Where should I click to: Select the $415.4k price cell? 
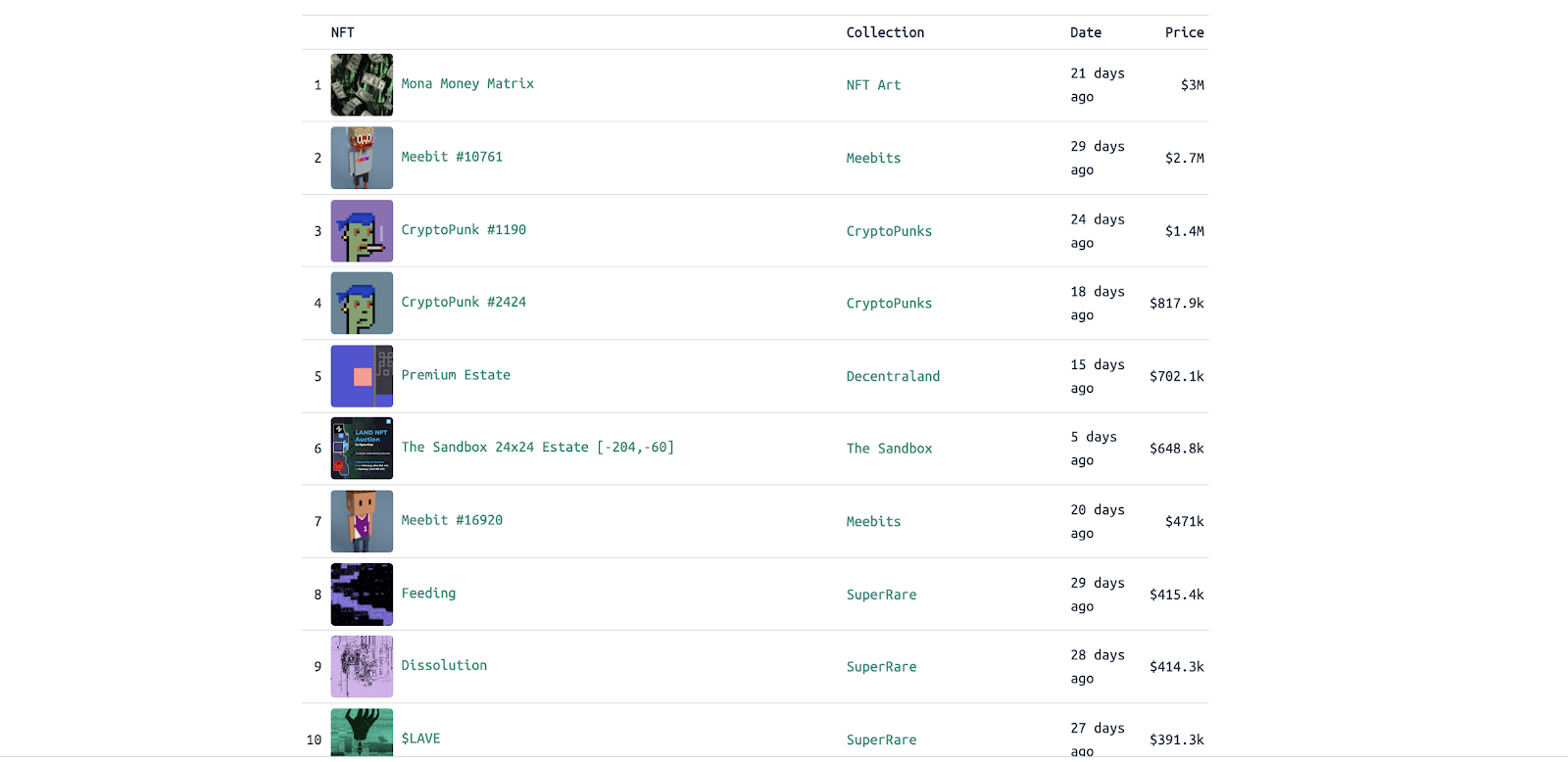[x=1177, y=595]
